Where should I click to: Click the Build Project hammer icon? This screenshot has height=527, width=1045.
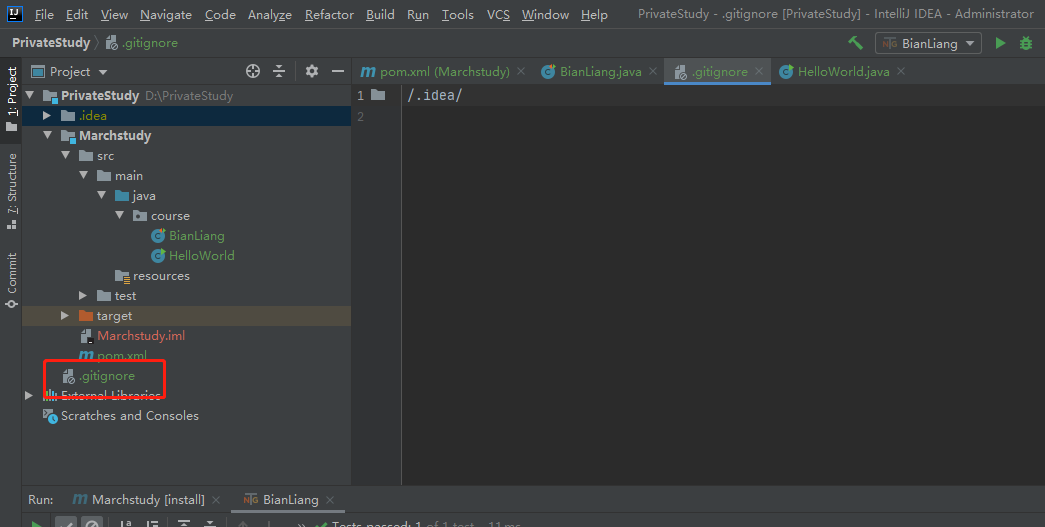point(855,43)
